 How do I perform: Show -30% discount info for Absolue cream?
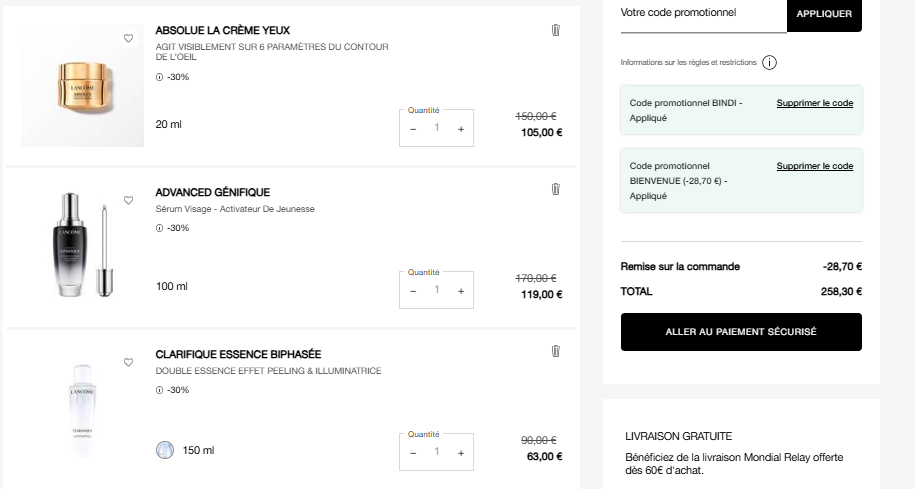[159, 77]
